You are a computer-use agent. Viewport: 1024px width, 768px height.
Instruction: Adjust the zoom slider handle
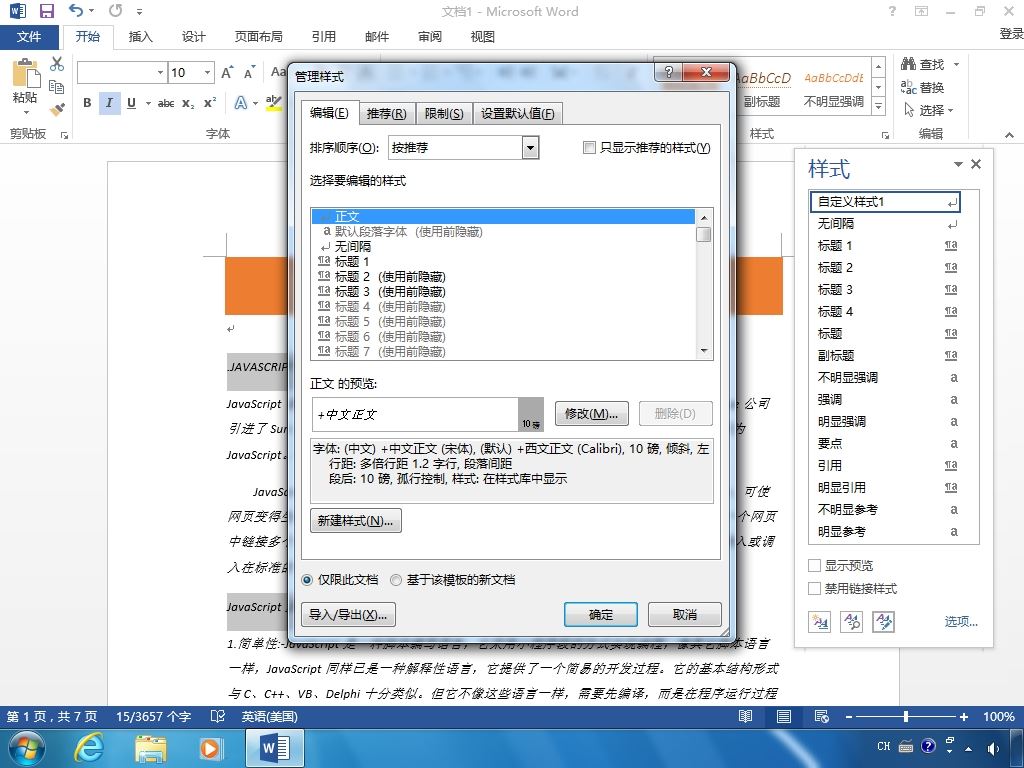coord(906,716)
